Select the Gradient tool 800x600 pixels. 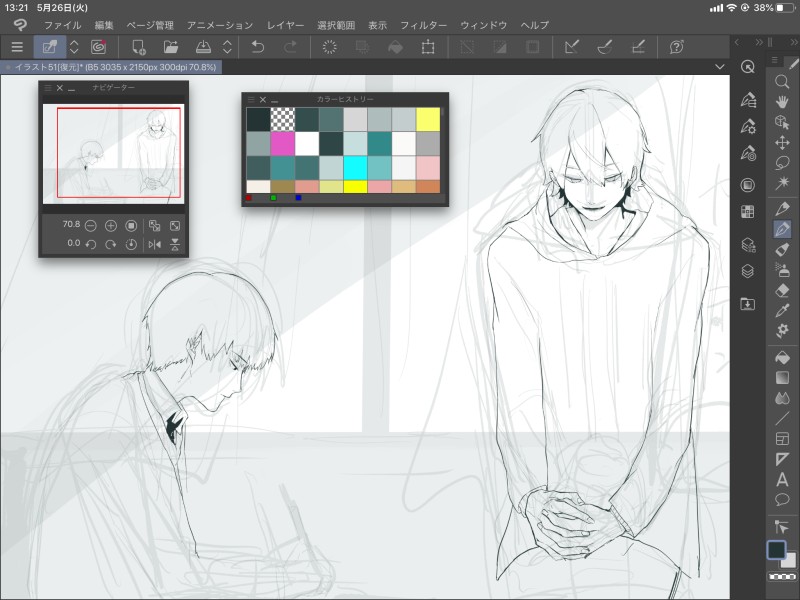[782, 378]
